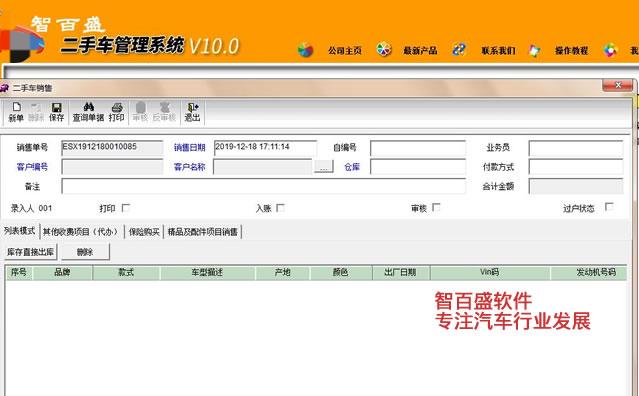This screenshot has height=396, width=639.
Task: Open the 公司主页 link
Action: (x=345, y=51)
